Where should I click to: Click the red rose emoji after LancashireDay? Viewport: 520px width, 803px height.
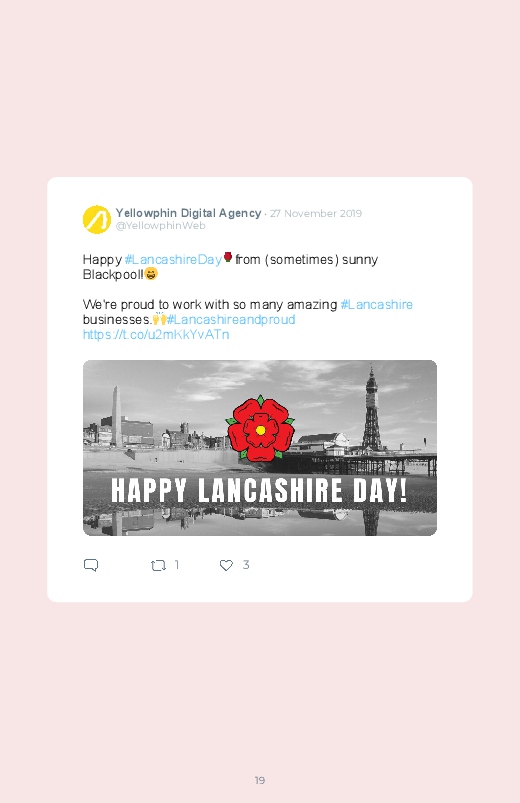[x=228, y=257]
